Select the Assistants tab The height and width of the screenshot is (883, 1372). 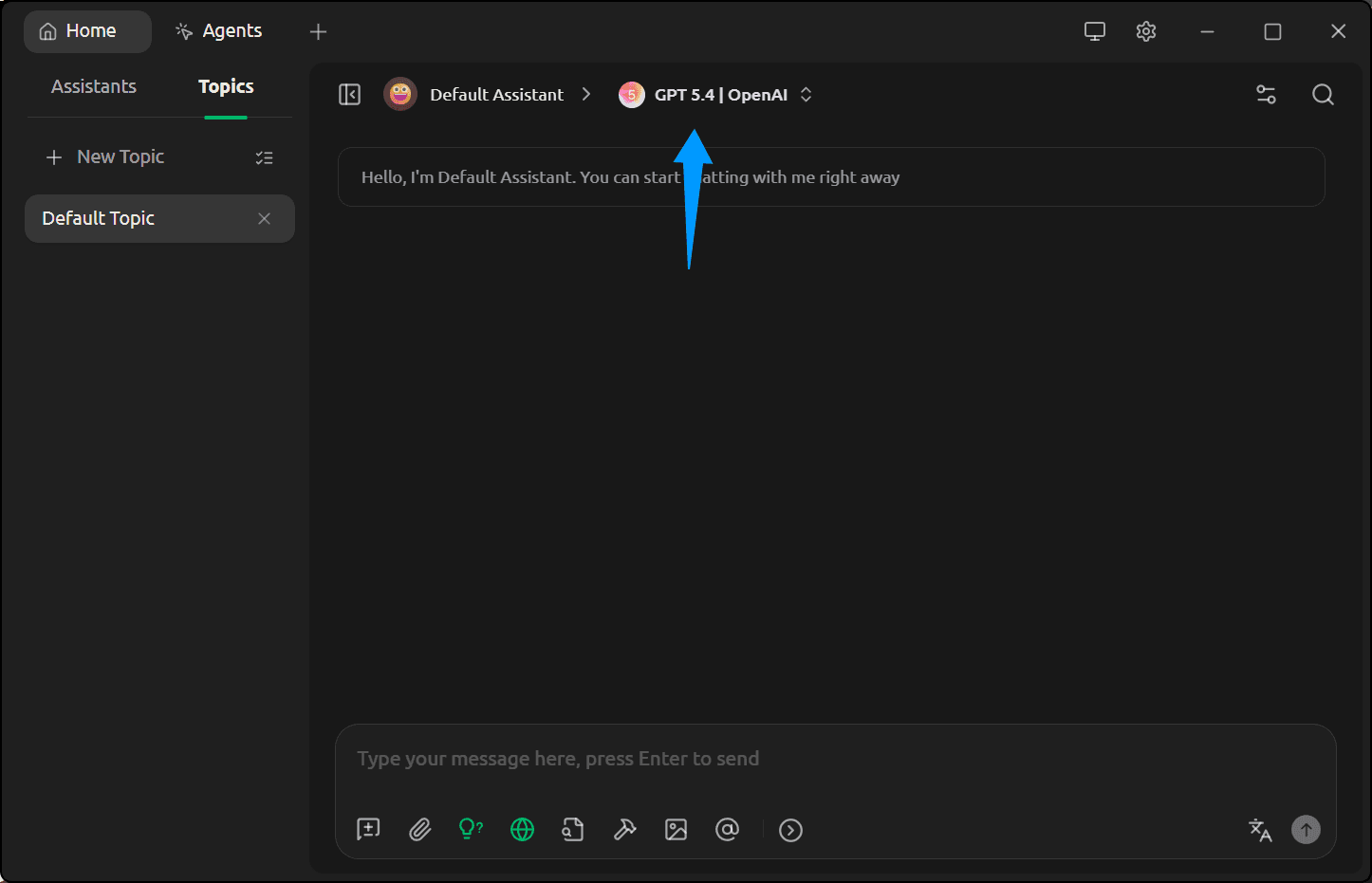pyautogui.click(x=94, y=86)
